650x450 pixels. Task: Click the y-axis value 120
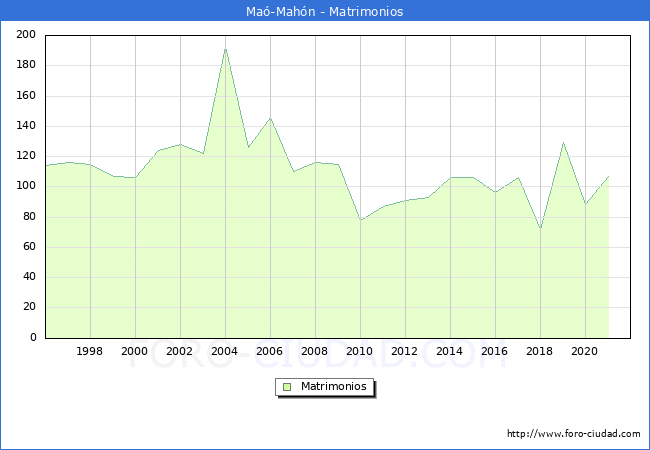pos(26,156)
